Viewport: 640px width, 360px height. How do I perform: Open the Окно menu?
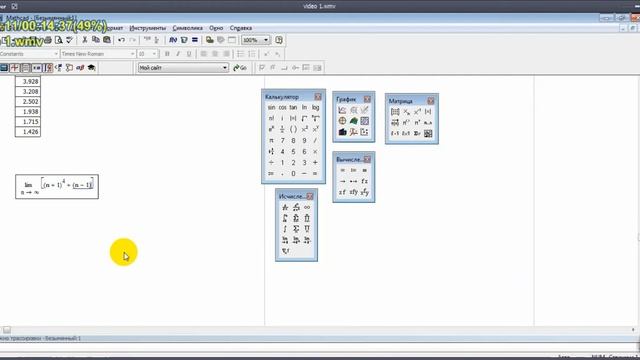click(216, 28)
